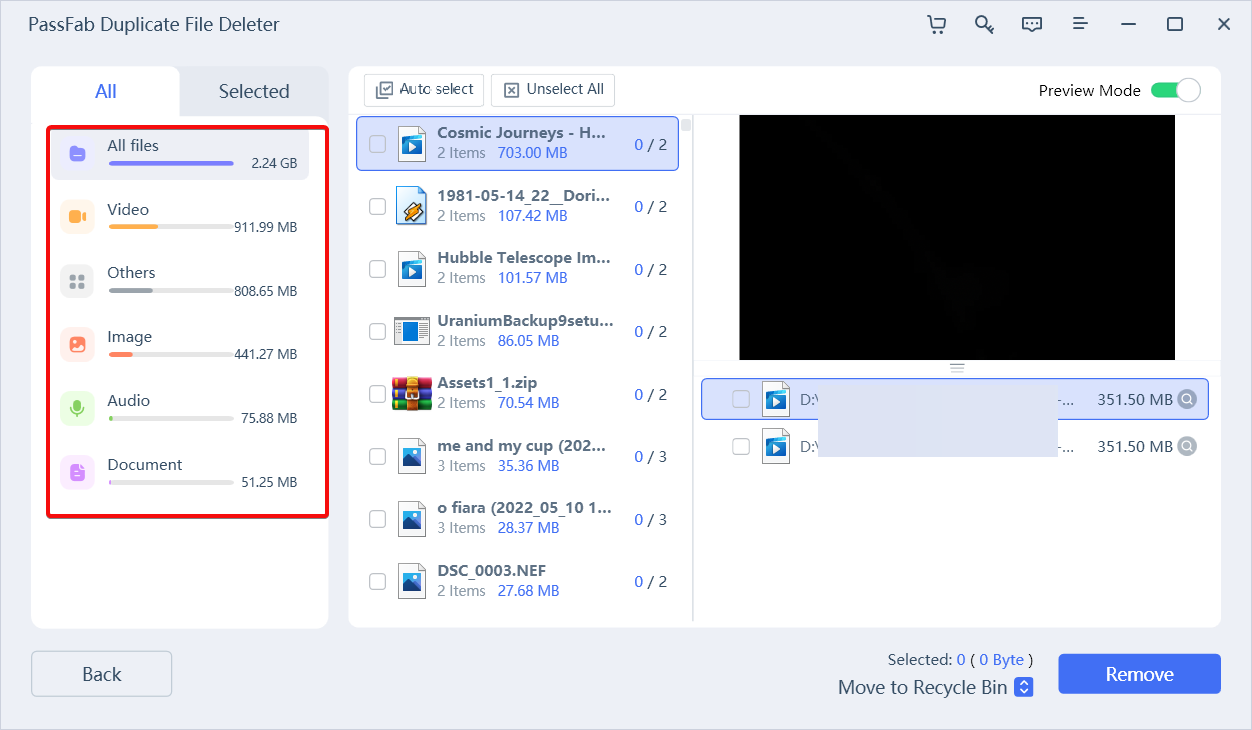This screenshot has height=730, width=1252.
Task: Click the "911.99 MB" Video size text
Action: [x=265, y=227]
